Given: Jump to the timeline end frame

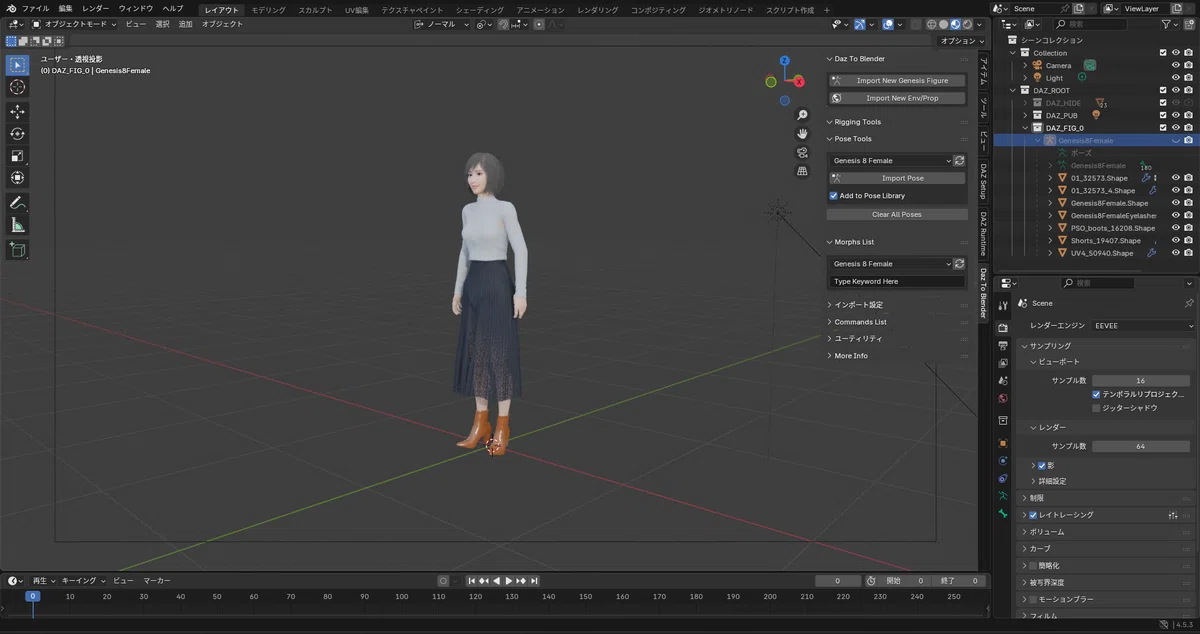Looking at the screenshot, I should [534, 581].
